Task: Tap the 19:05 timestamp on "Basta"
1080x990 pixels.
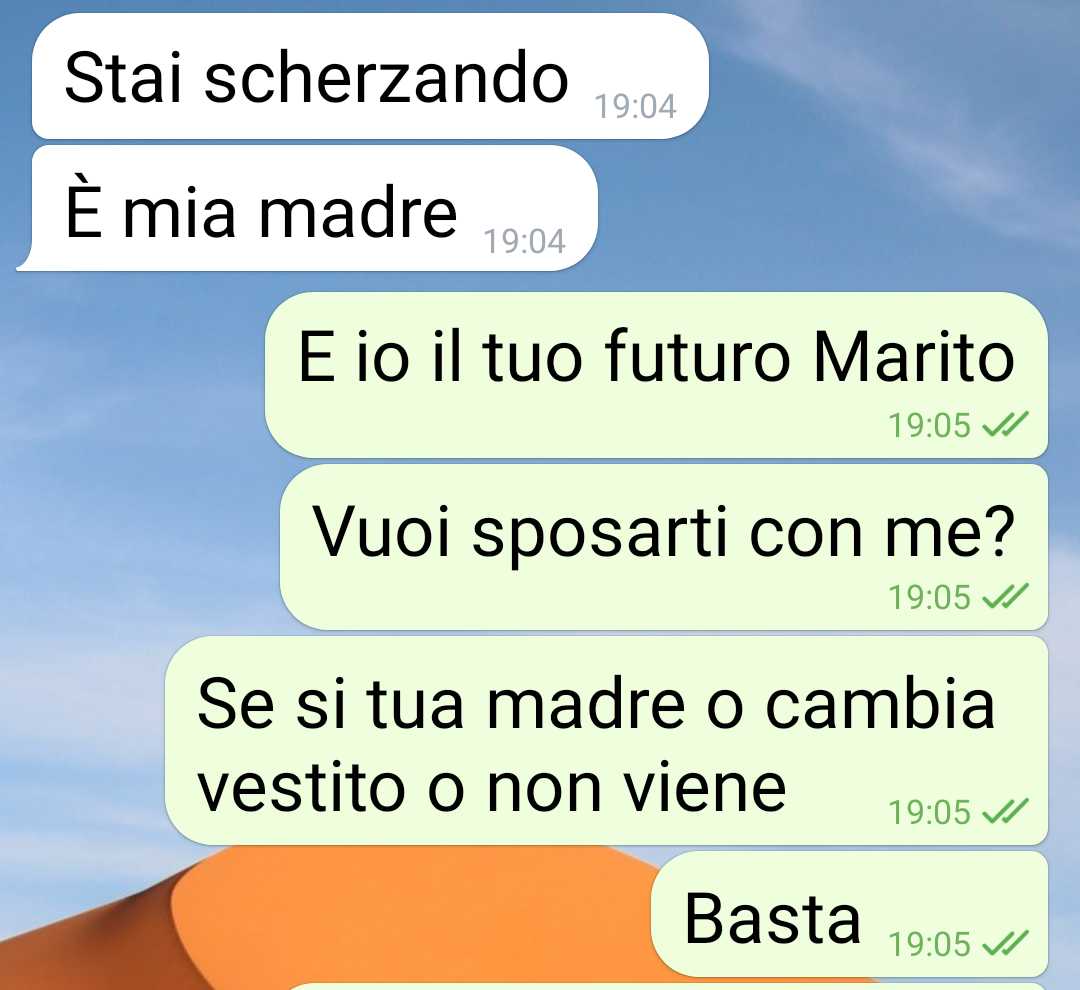Action: (929, 944)
